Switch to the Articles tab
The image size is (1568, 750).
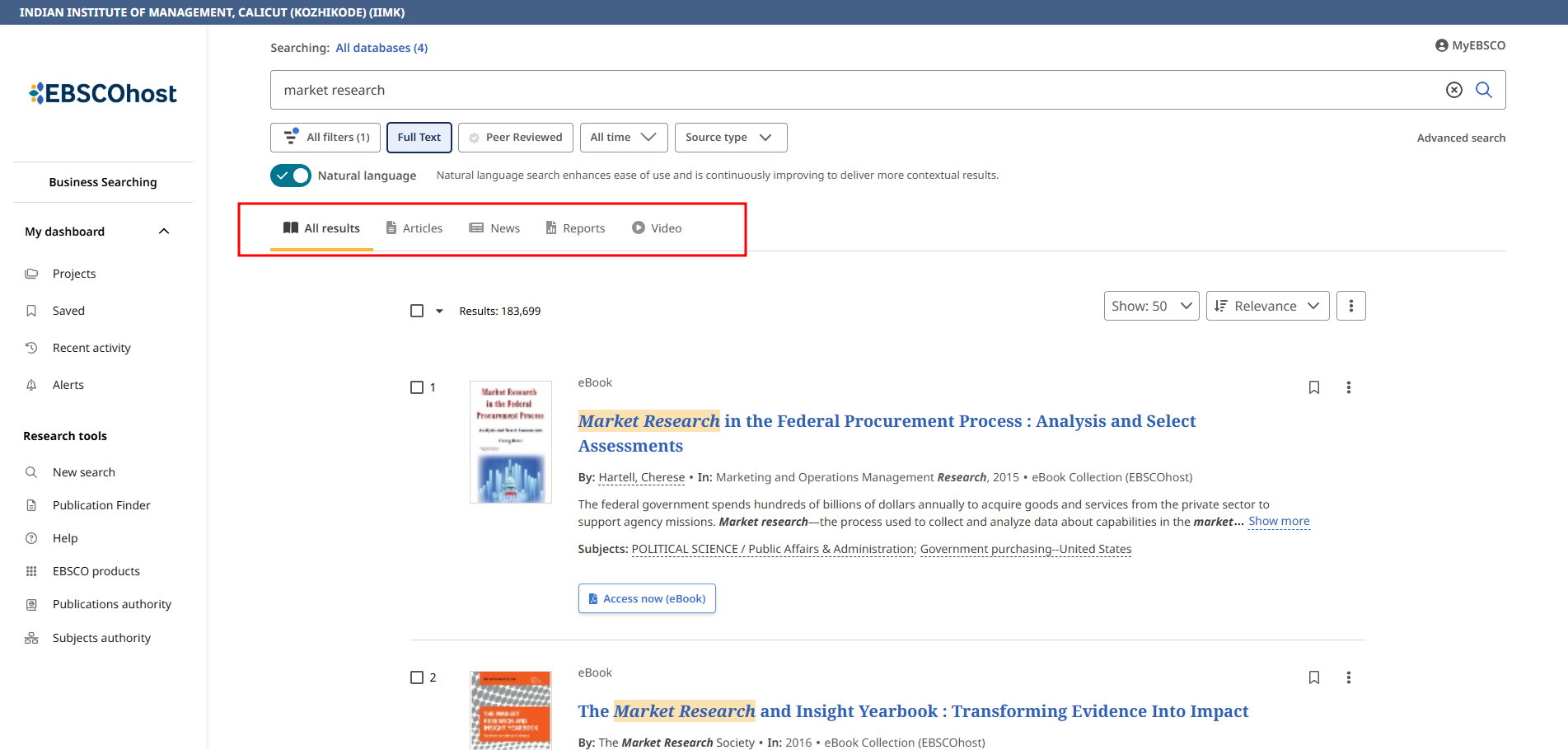tap(414, 228)
